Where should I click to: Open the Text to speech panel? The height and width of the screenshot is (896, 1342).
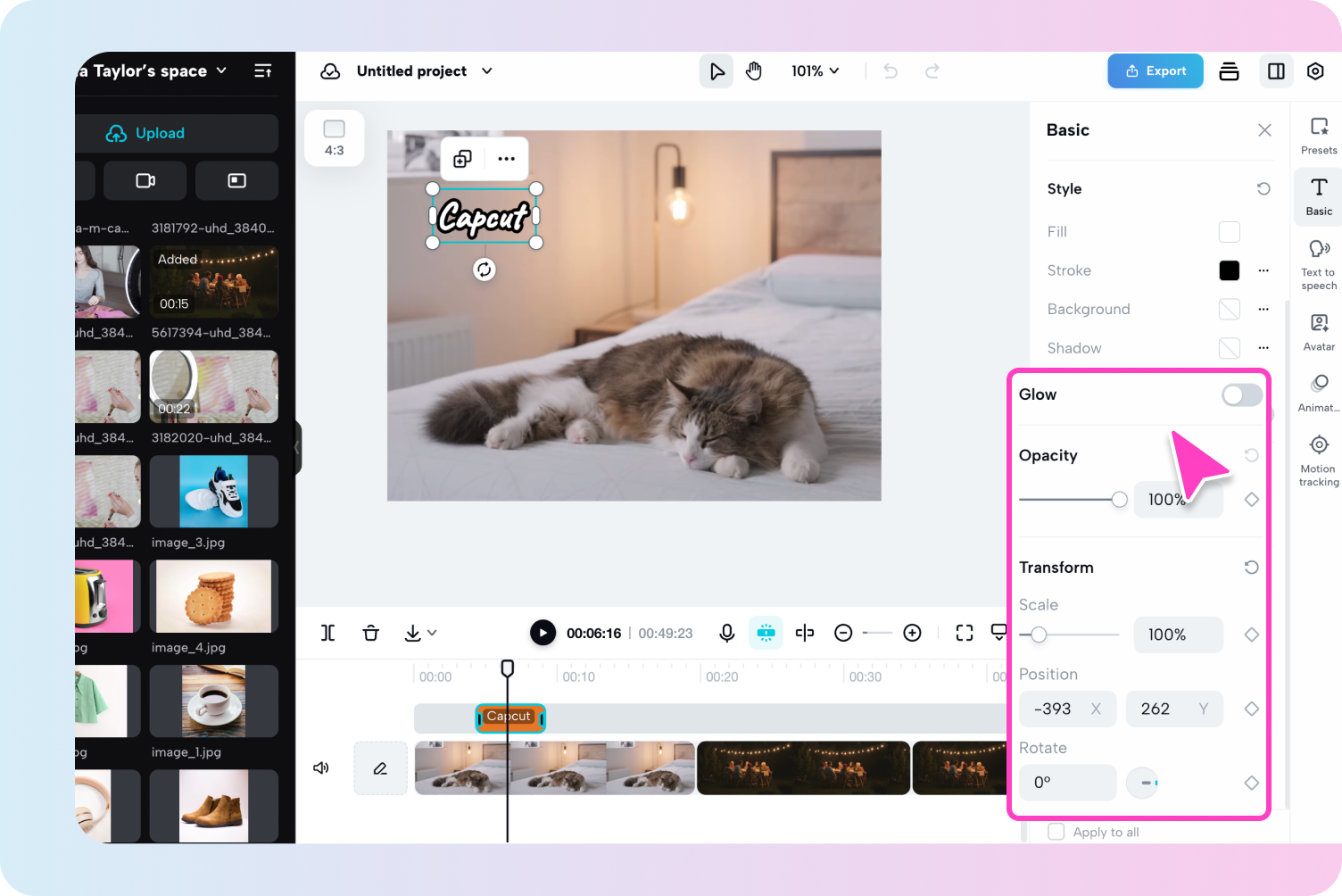1319,265
